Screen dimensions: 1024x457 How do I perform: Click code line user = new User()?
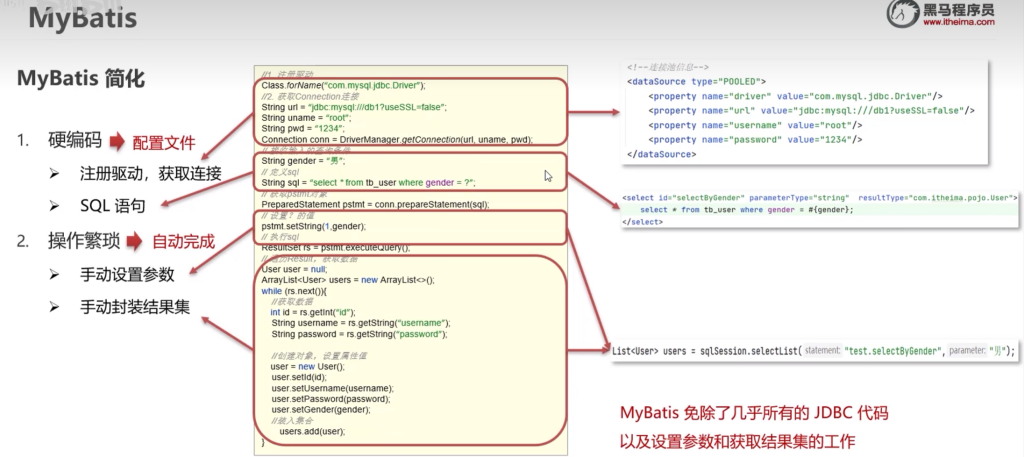(x=307, y=366)
